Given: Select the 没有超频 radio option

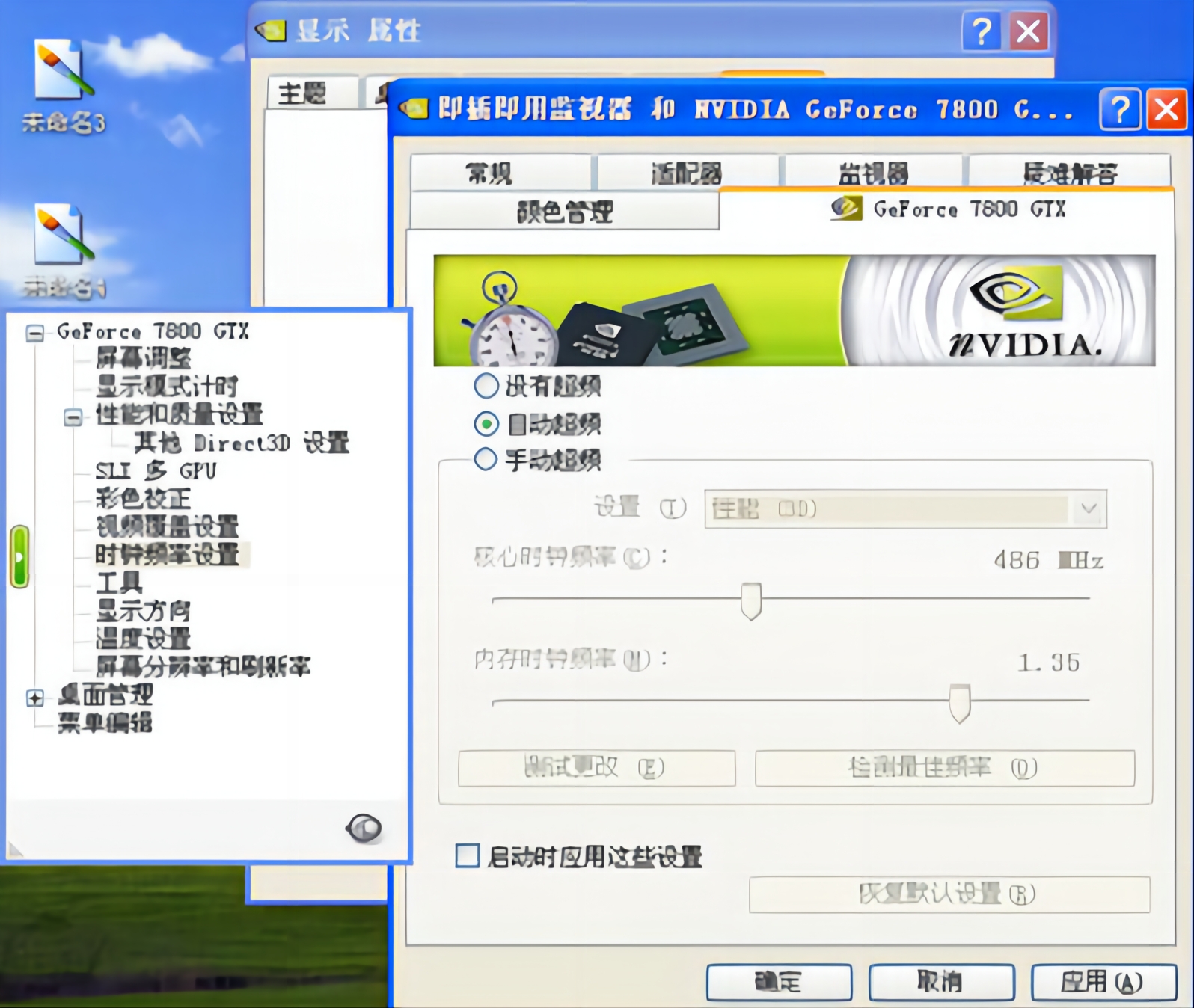Looking at the screenshot, I should click(x=486, y=386).
